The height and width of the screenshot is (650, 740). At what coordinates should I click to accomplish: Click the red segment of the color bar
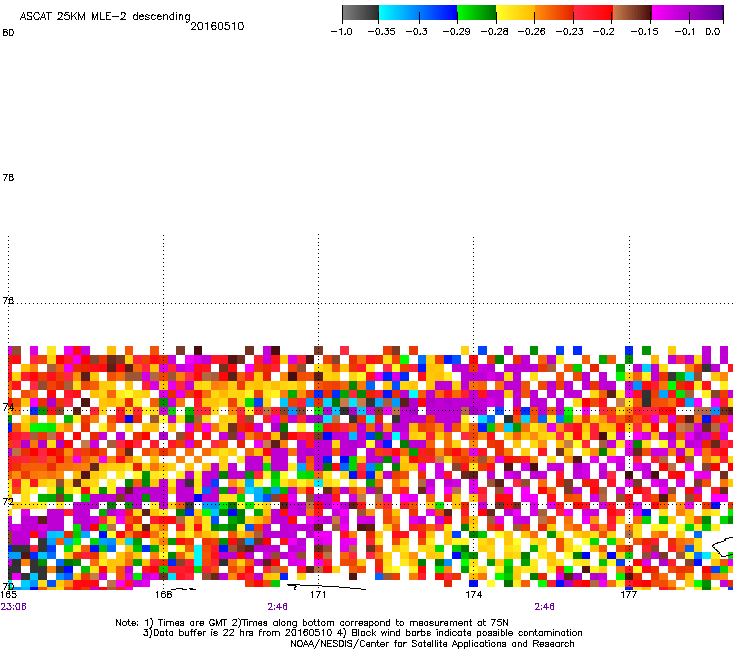[x=593, y=13]
